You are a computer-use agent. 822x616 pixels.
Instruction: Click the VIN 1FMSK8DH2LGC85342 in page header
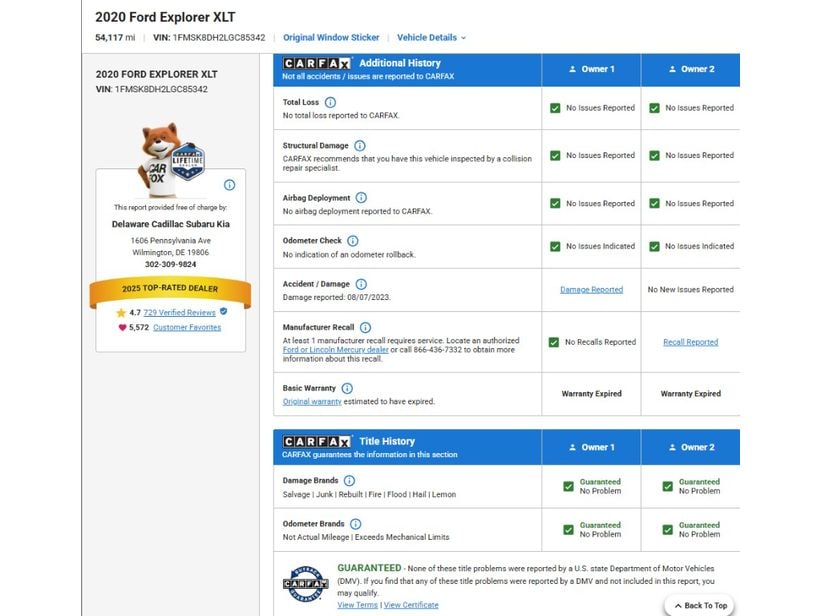[209, 38]
